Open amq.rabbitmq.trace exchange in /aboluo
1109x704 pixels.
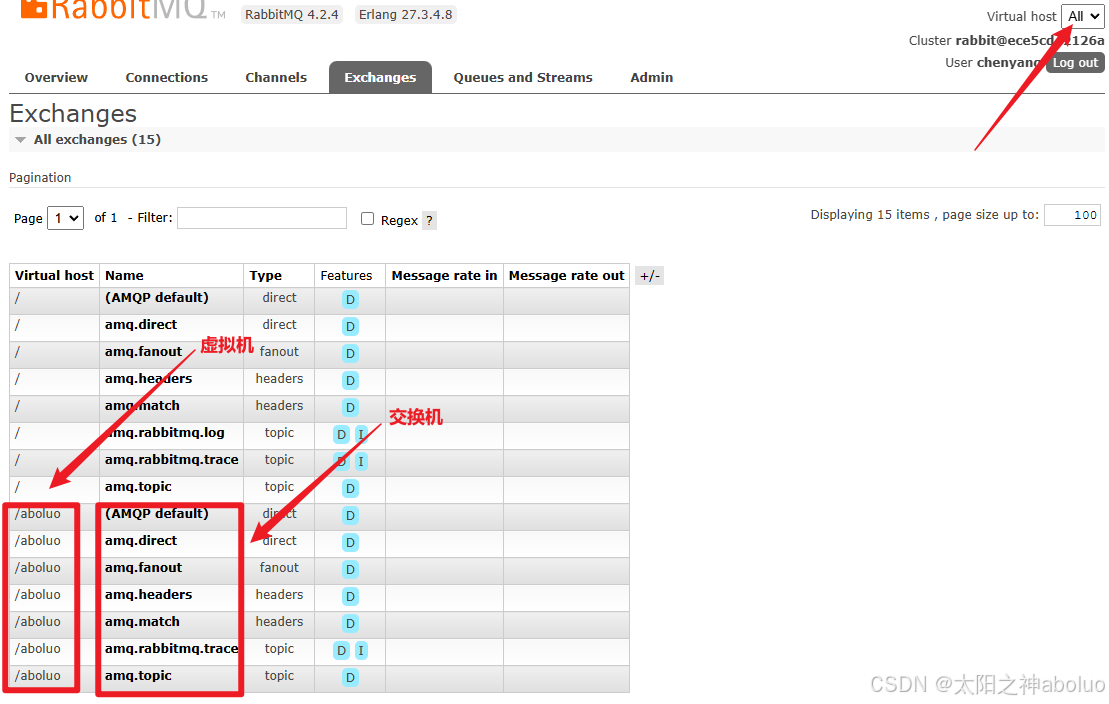(x=172, y=649)
